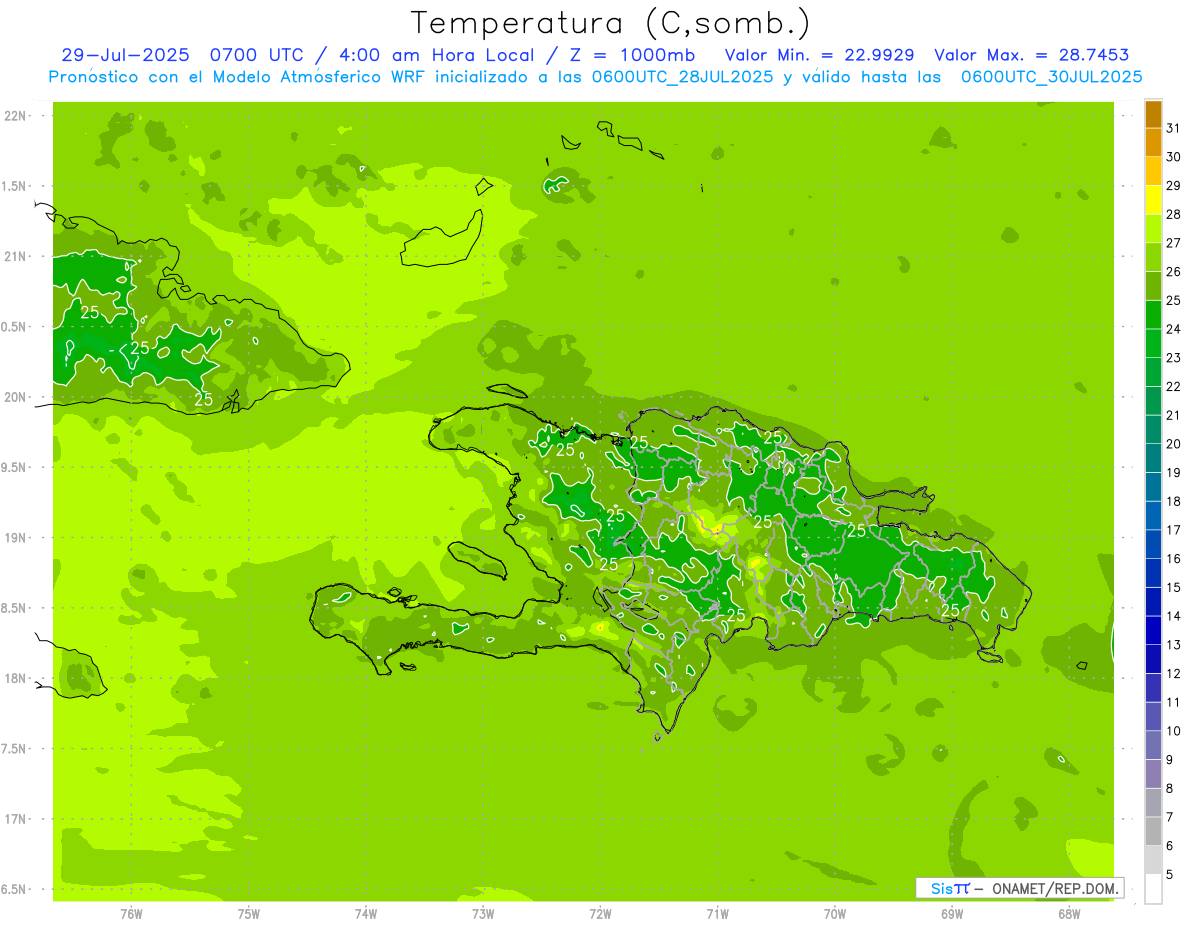Click legend value 20 on the colorbar

pos(1173,444)
